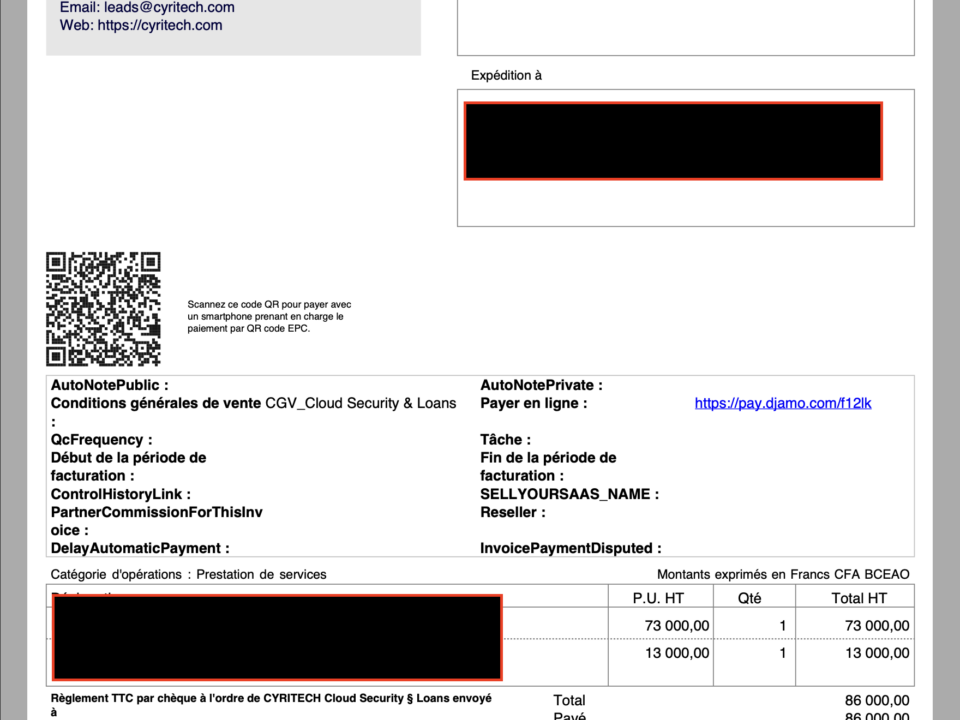
Task: Select 'DelayAutomaticPayment :' label
Action: [x=140, y=548]
